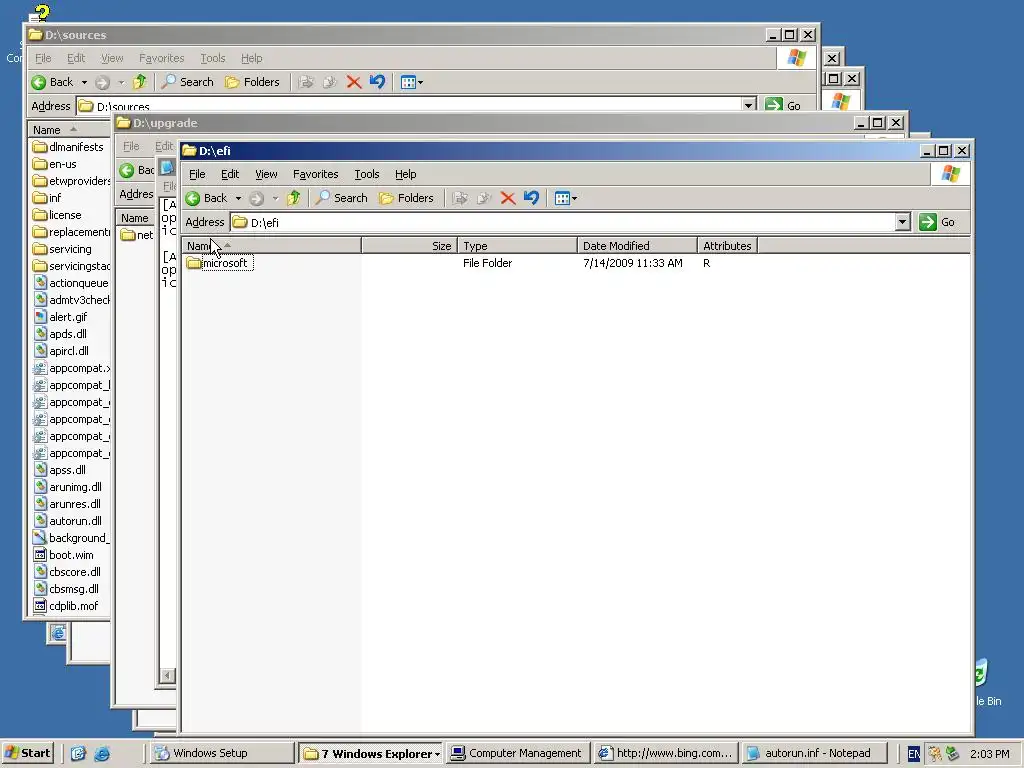Select dlmanifests folder in D:\sources
The width and height of the screenshot is (1024, 768).
coord(68,147)
